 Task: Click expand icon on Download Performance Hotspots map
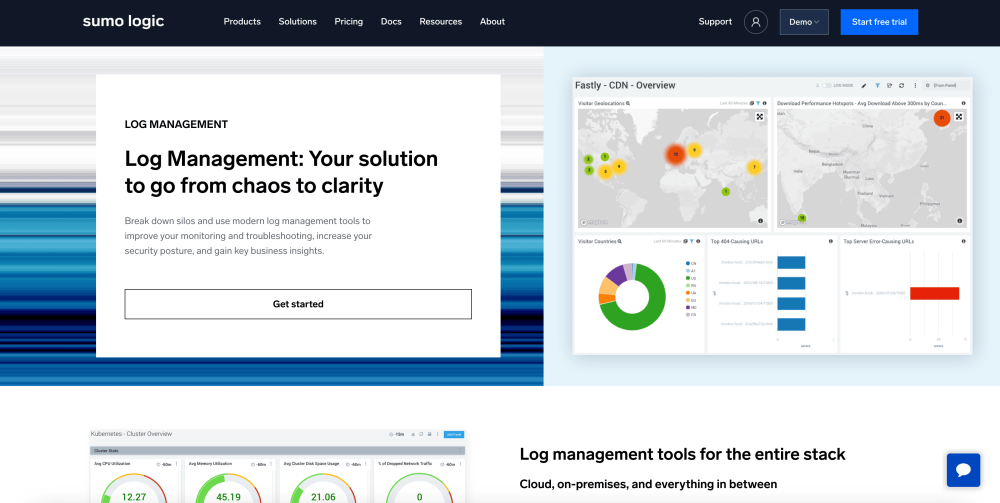tap(959, 117)
